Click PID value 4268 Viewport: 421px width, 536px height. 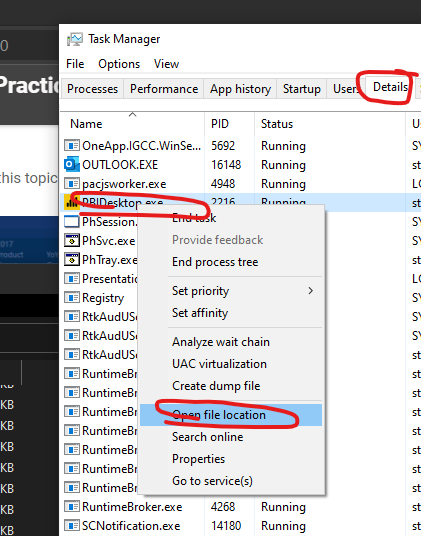click(223, 507)
